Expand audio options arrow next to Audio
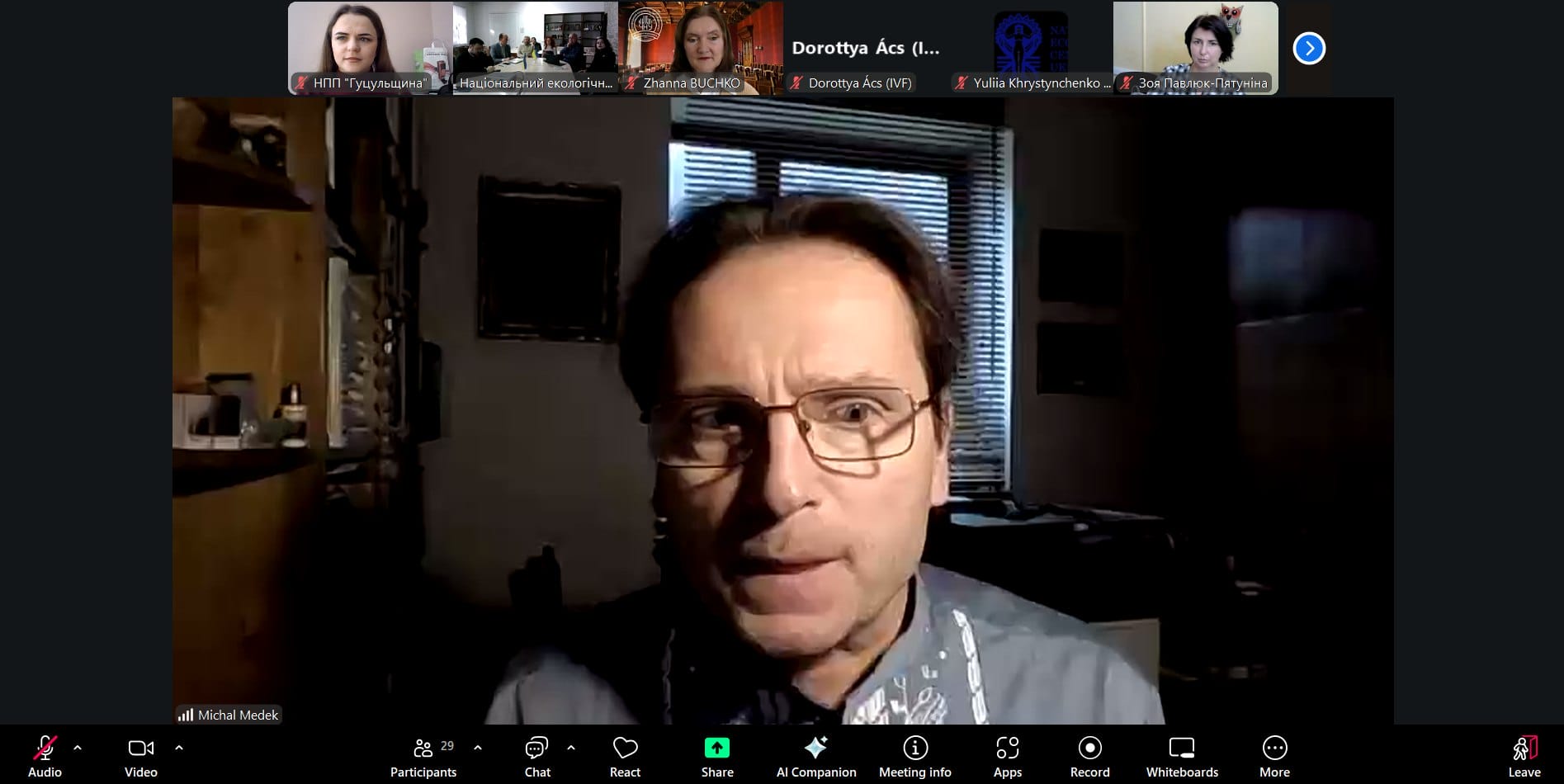This screenshot has width=1564, height=784. pos(78,748)
